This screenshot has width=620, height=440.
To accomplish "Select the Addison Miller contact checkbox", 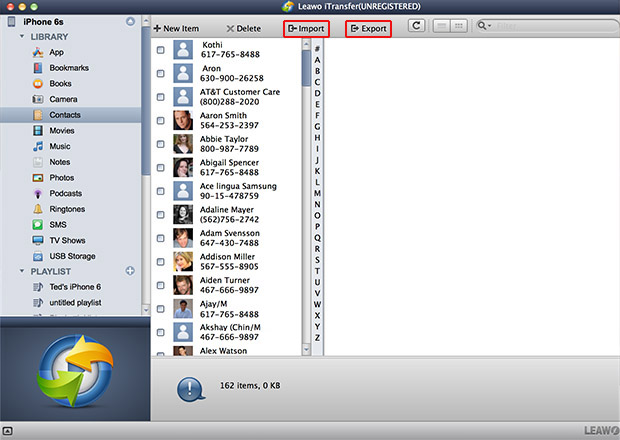I will pyautogui.click(x=161, y=262).
